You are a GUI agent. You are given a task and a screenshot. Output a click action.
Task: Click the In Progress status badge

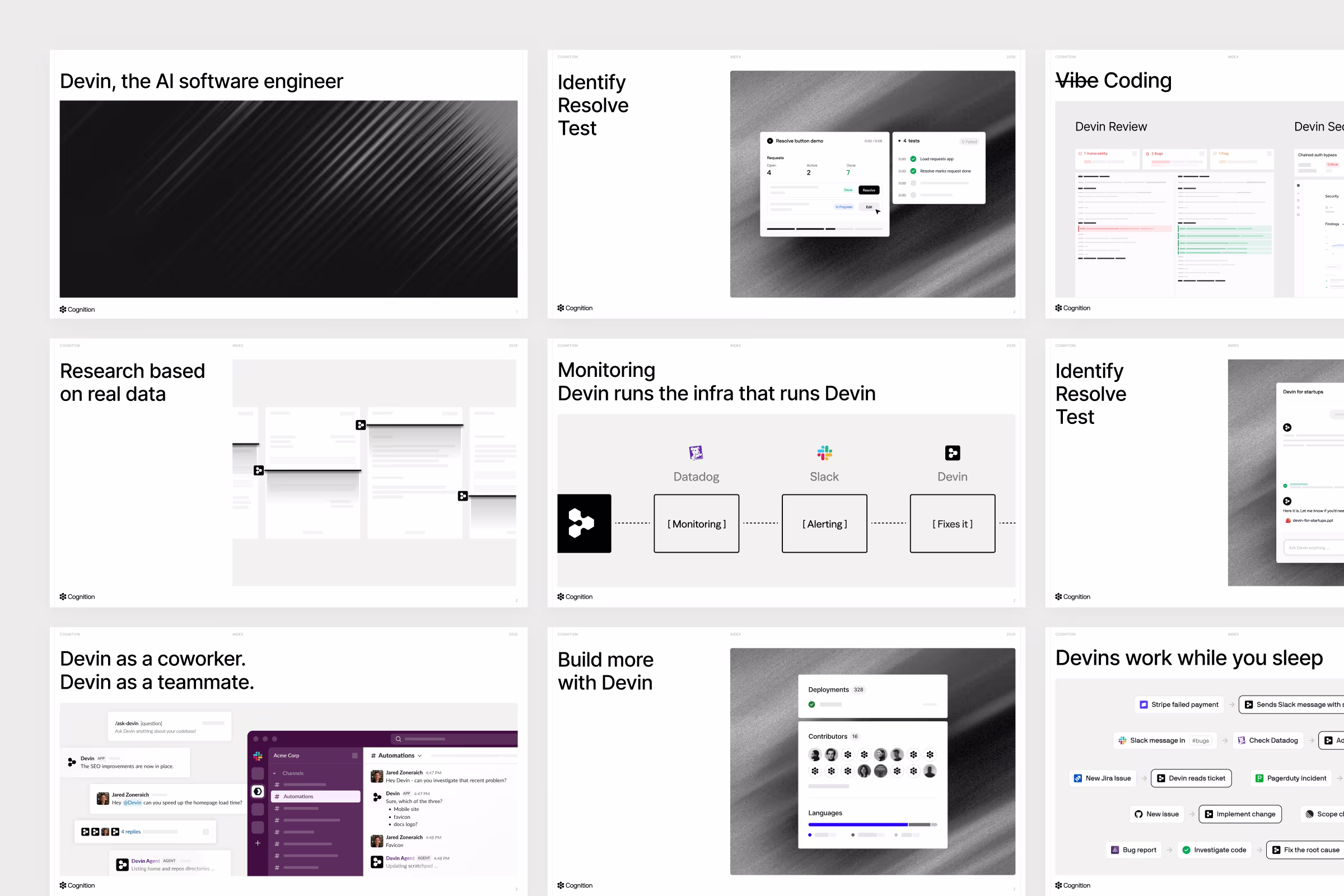tap(843, 207)
